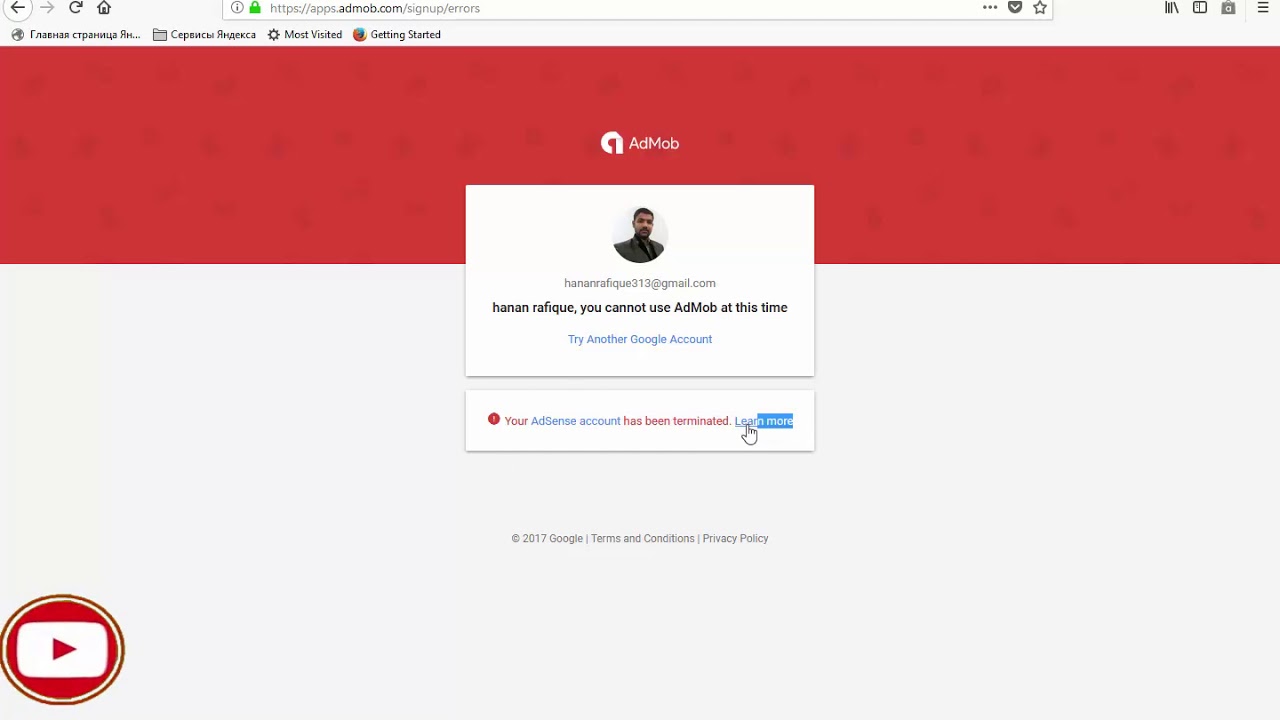Open the Terms and Conditions link
Image resolution: width=1280 pixels, height=720 pixels.
(x=642, y=538)
